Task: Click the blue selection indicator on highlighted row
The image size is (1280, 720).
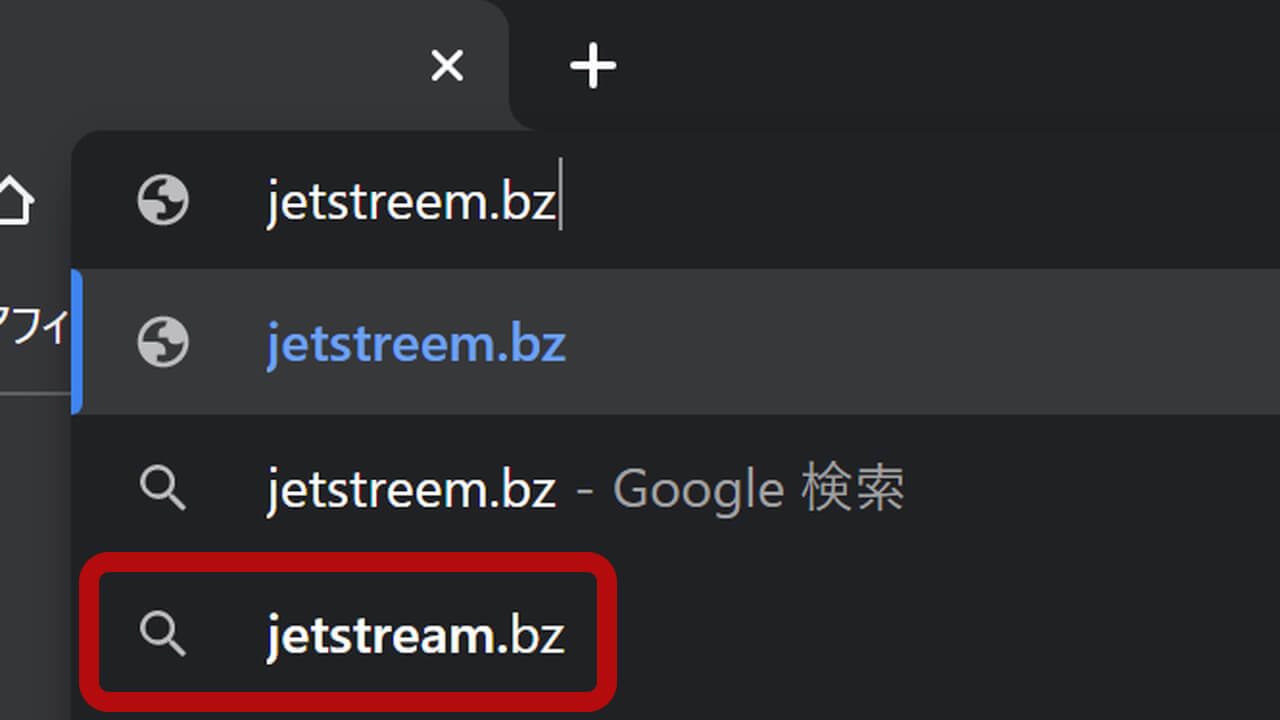Action: click(76, 342)
